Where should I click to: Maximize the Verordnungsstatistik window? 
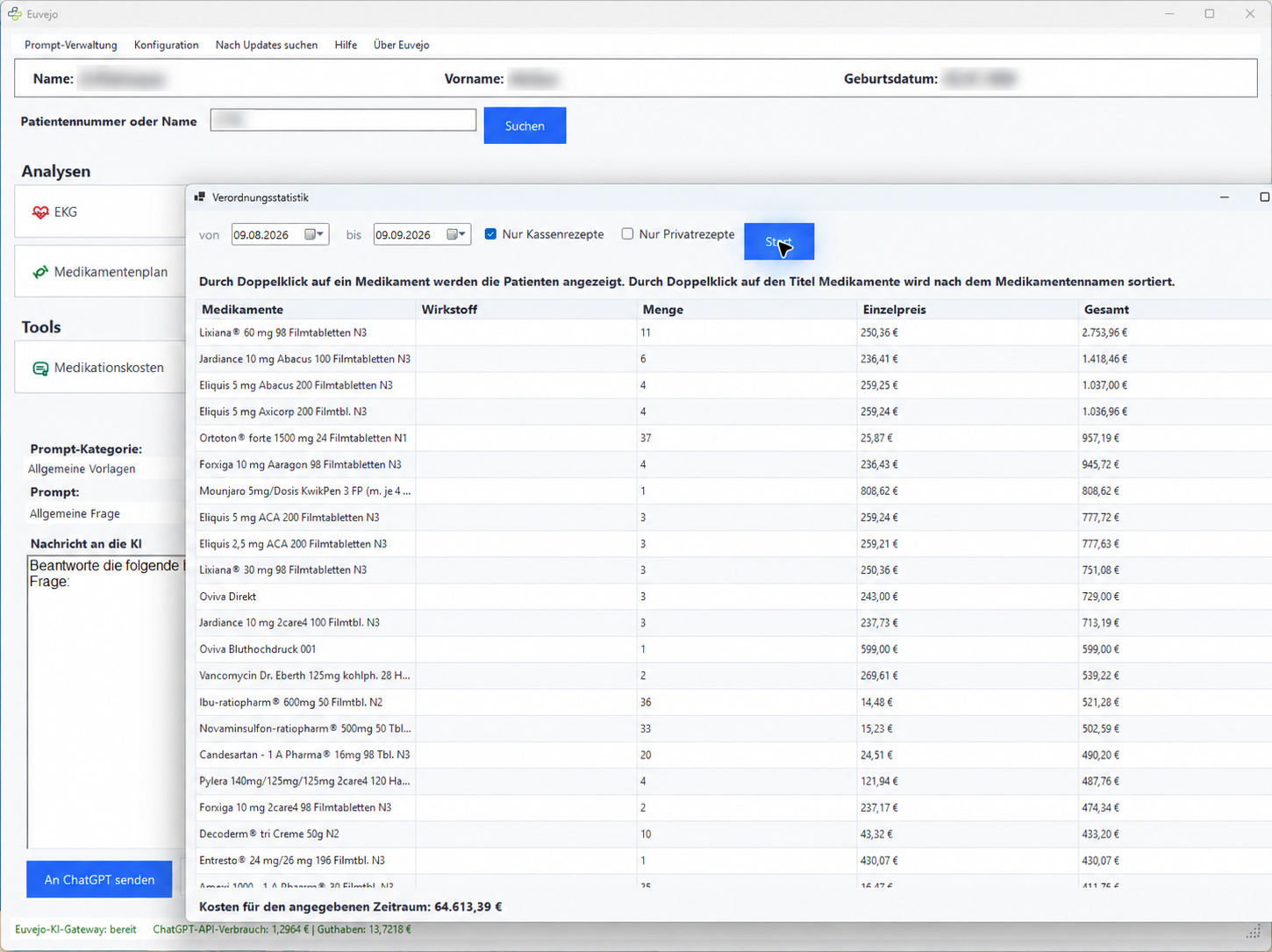1264,197
